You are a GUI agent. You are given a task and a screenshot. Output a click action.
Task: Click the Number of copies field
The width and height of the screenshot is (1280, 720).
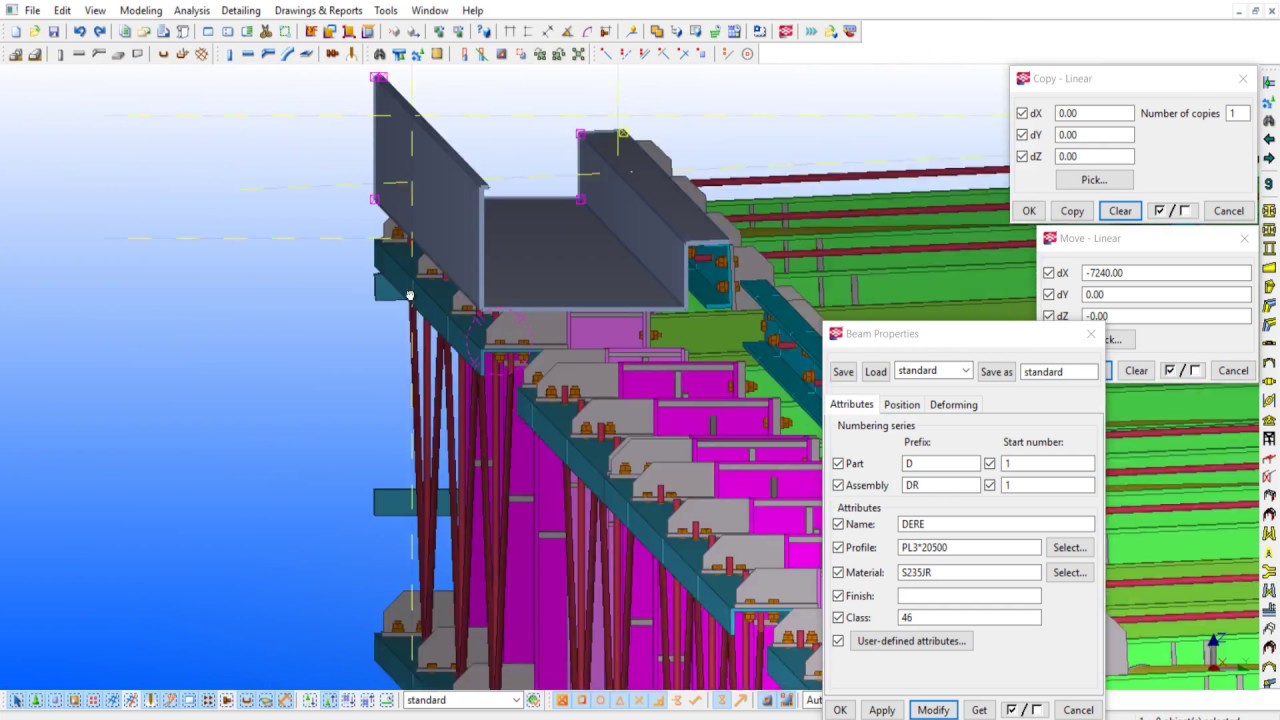point(1238,114)
